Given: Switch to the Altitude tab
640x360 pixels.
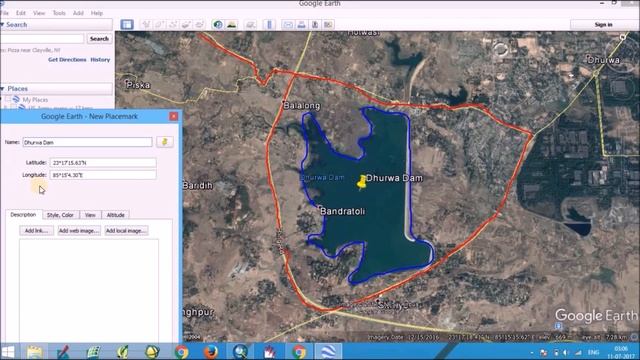Looking at the screenshot, I should coord(116,215).
